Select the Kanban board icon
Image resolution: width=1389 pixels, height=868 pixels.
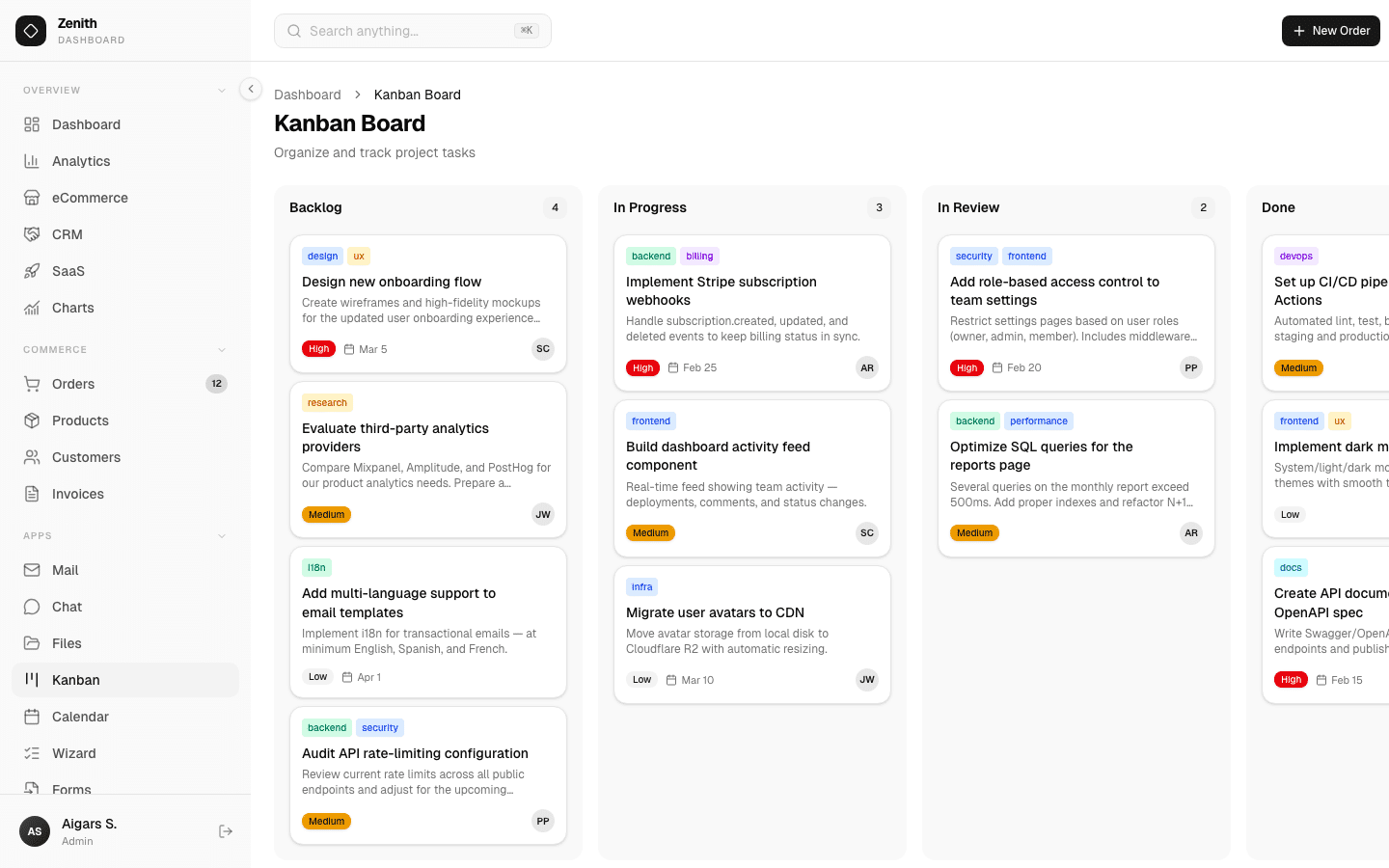click(32, 680)
